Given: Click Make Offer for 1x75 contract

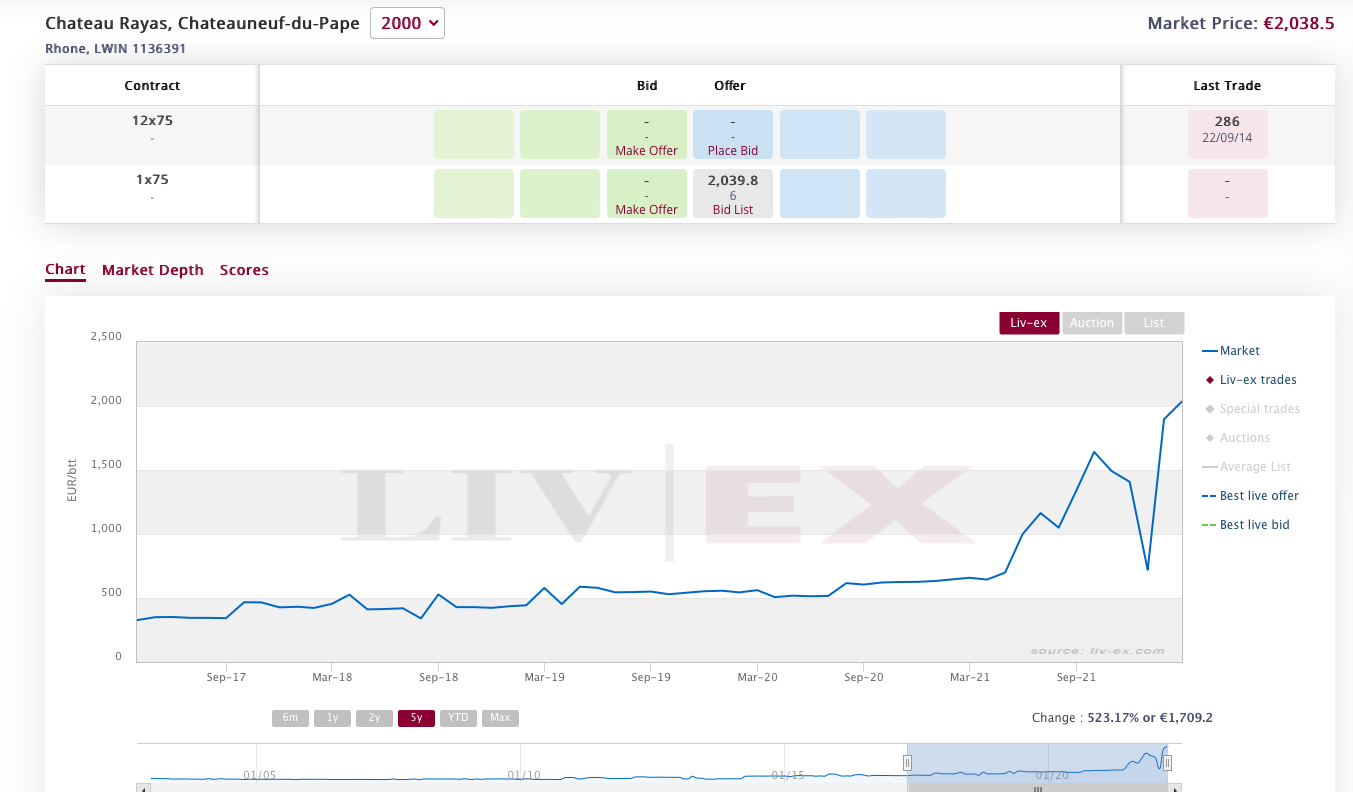Looking at the screenshot, I should point(647,210).
